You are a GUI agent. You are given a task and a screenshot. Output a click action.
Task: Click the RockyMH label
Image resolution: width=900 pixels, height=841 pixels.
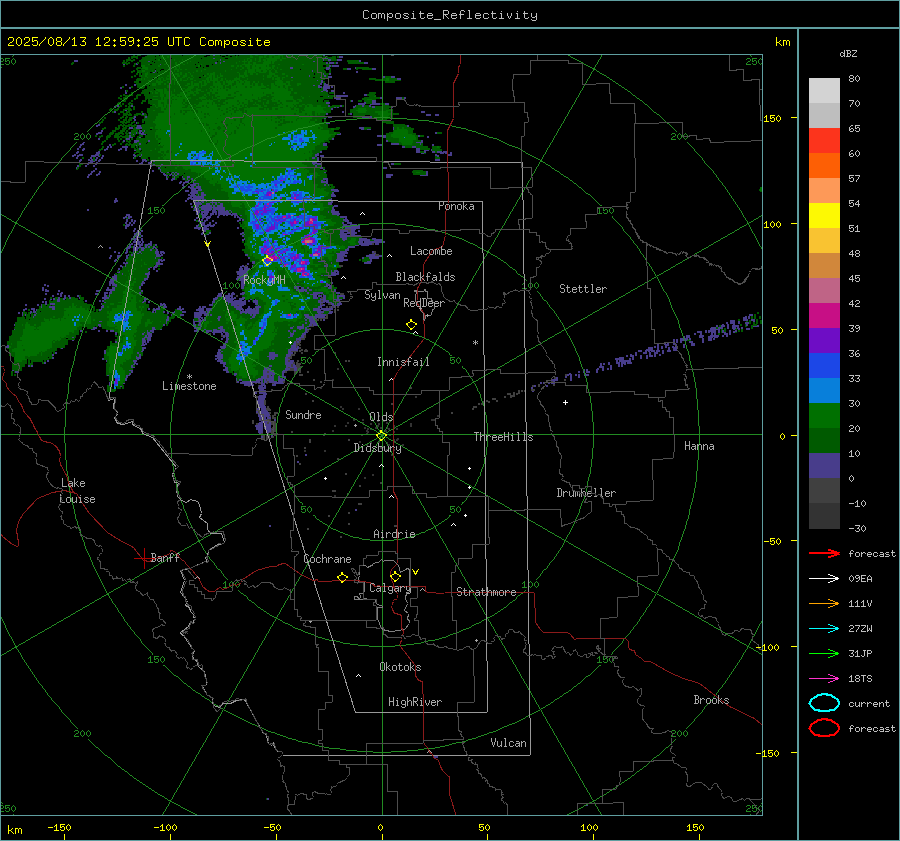[x=264, y=280]
